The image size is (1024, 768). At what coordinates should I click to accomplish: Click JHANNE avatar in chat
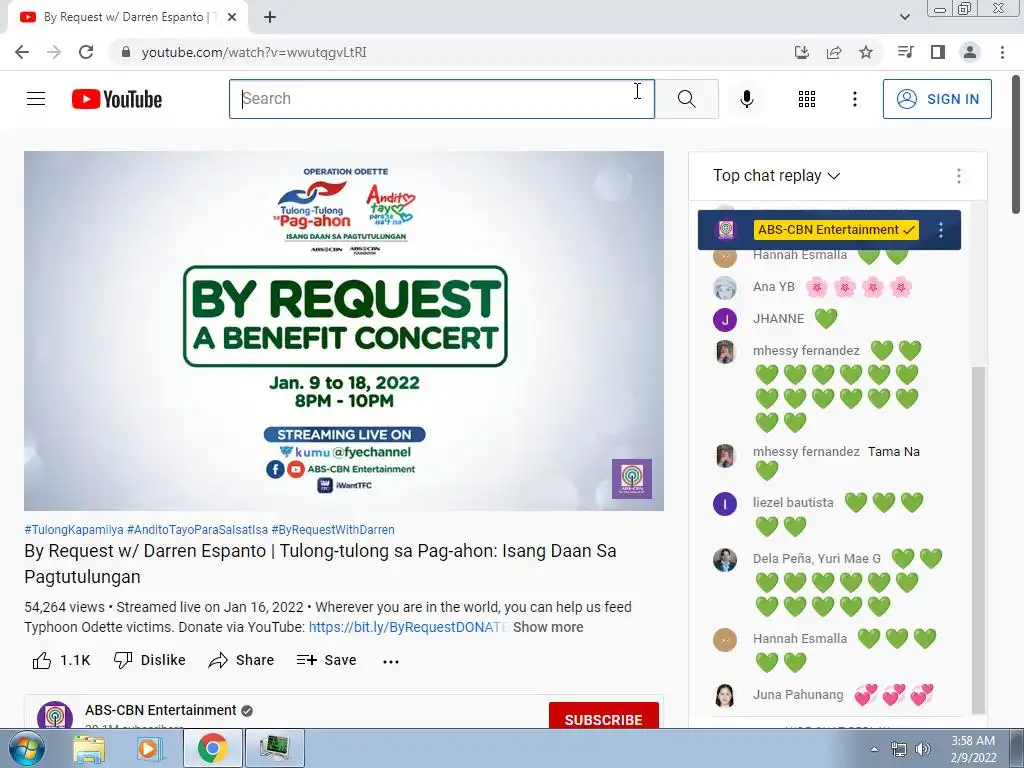click(725, 319)
